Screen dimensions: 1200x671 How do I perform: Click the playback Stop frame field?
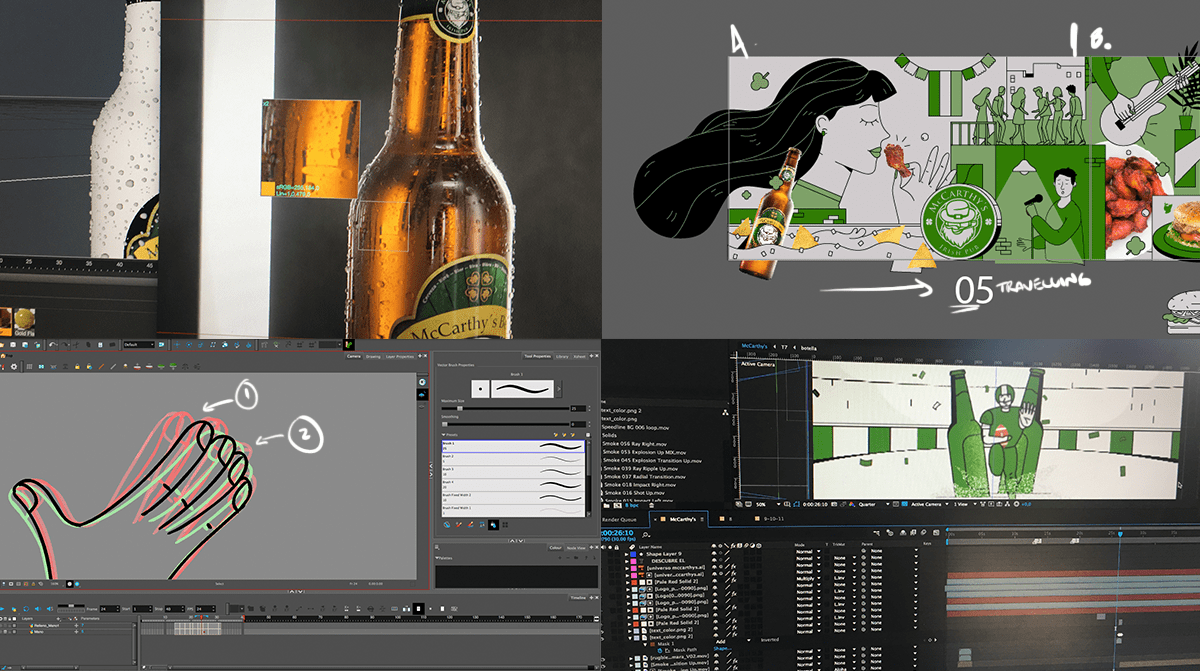(174, 608)
